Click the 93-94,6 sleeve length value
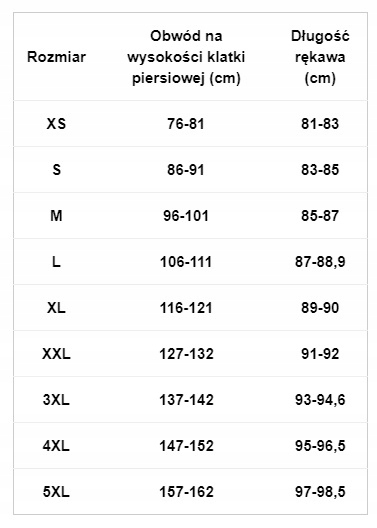The image size is (377, 528). coord(320,400)
